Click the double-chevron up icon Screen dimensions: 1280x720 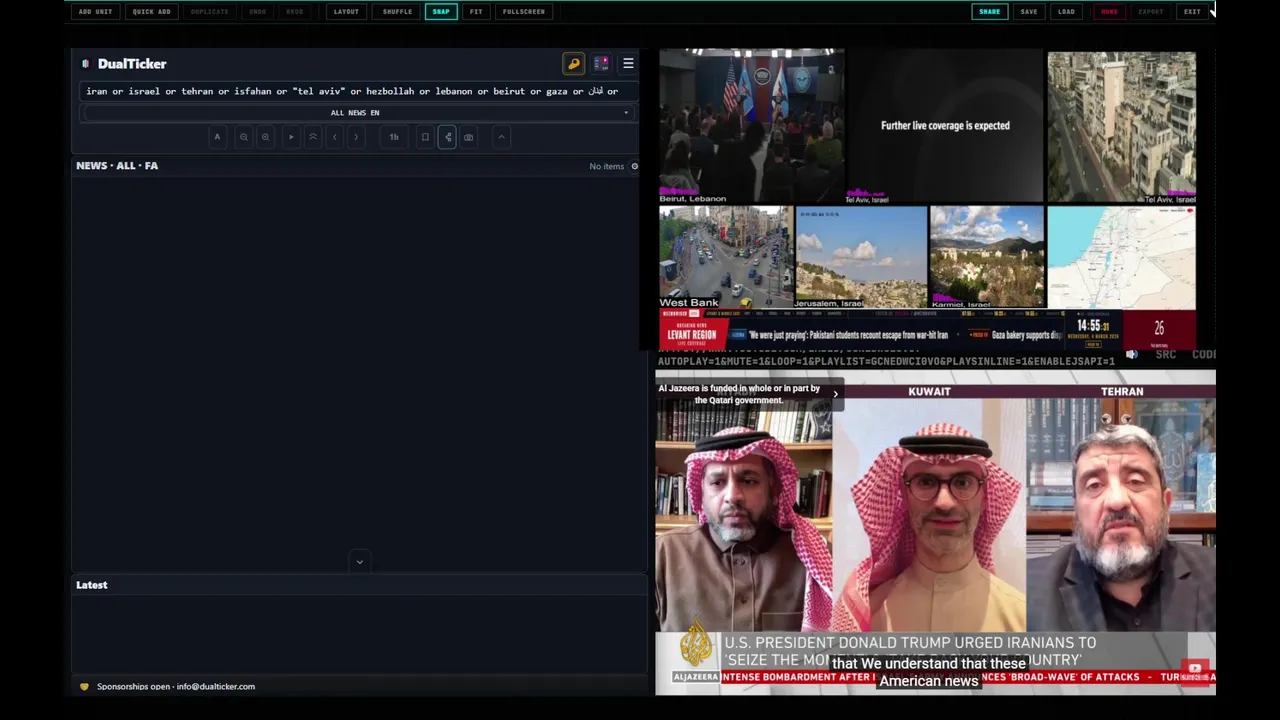pyautogui.click(x=313, y=137)
